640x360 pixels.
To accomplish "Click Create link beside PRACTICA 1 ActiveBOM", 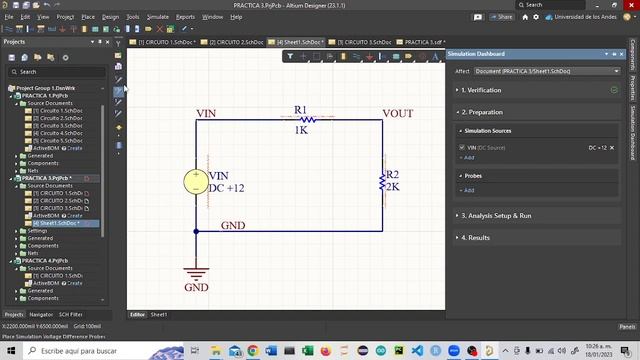I will pyautogui.click(x=75, y=148).
